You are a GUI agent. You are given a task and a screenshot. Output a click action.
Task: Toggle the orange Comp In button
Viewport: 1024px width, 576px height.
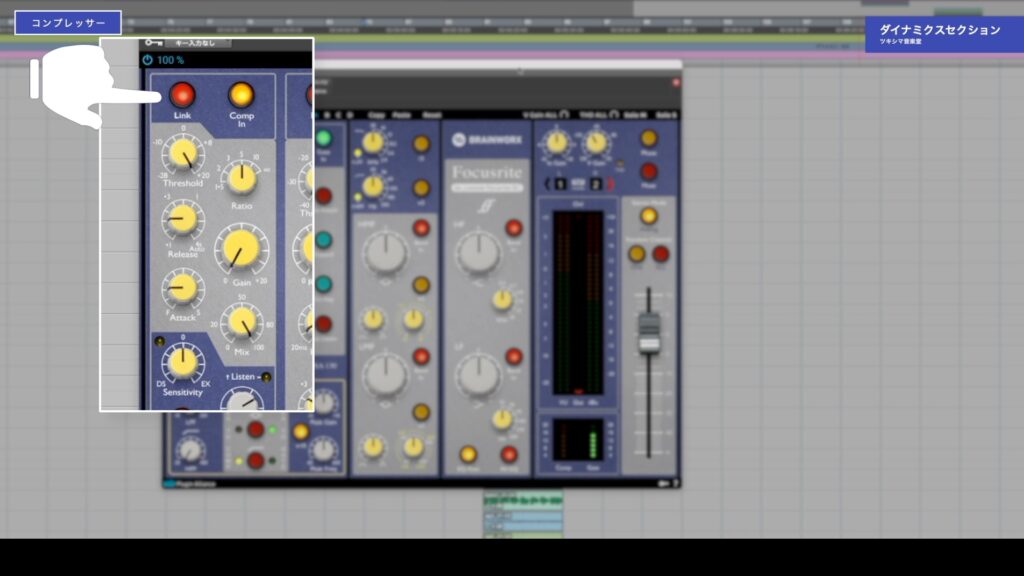click(241, 95)
